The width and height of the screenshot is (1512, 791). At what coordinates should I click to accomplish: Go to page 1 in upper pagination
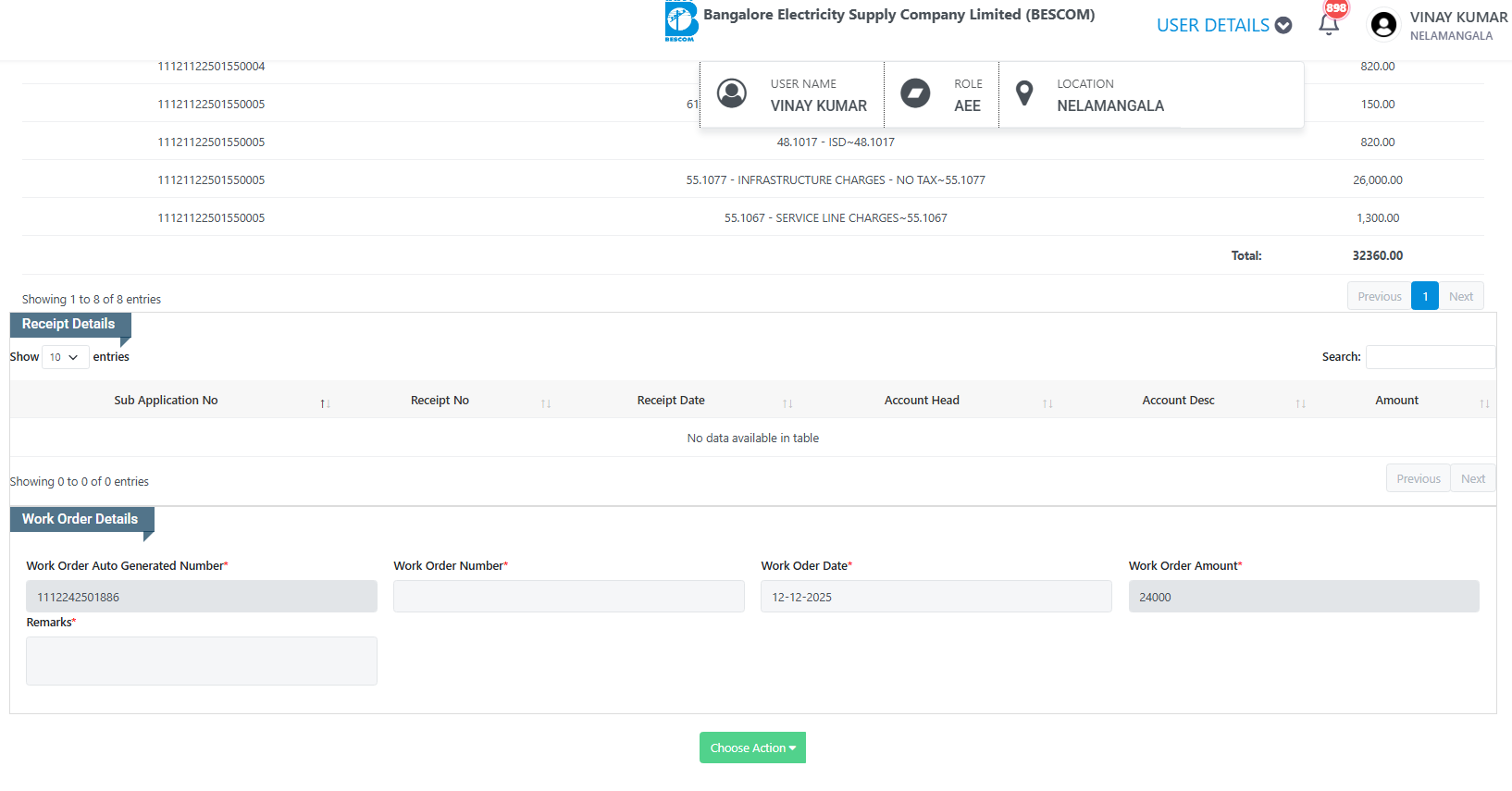coord(1425,296)
